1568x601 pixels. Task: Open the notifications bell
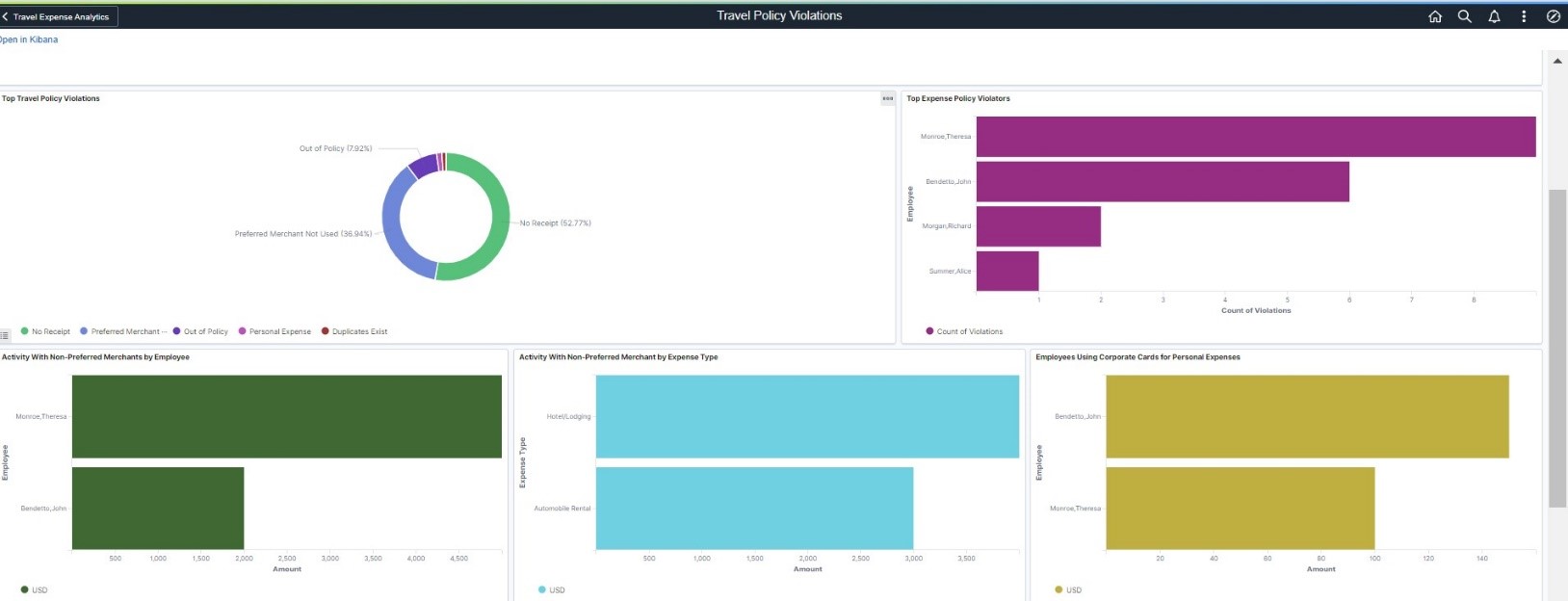pyautogui.click(x=1494, y=16)
